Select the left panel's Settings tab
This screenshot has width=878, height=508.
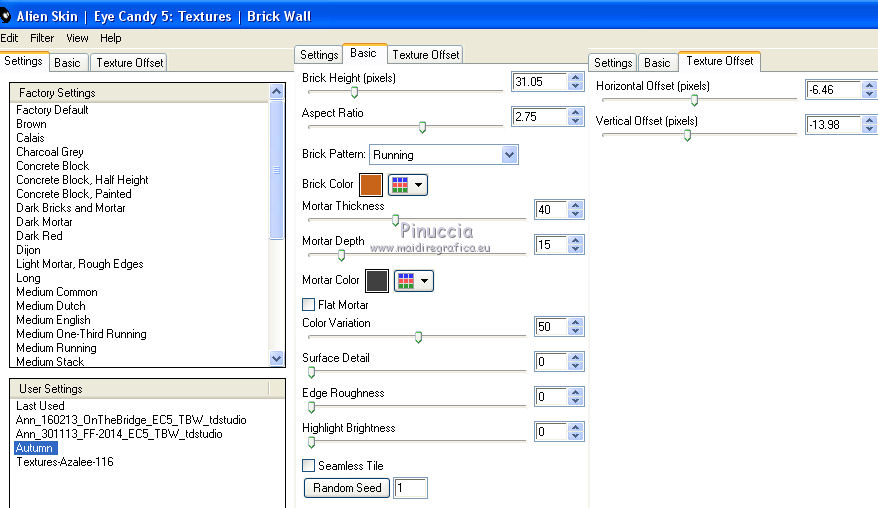[24, 61]
